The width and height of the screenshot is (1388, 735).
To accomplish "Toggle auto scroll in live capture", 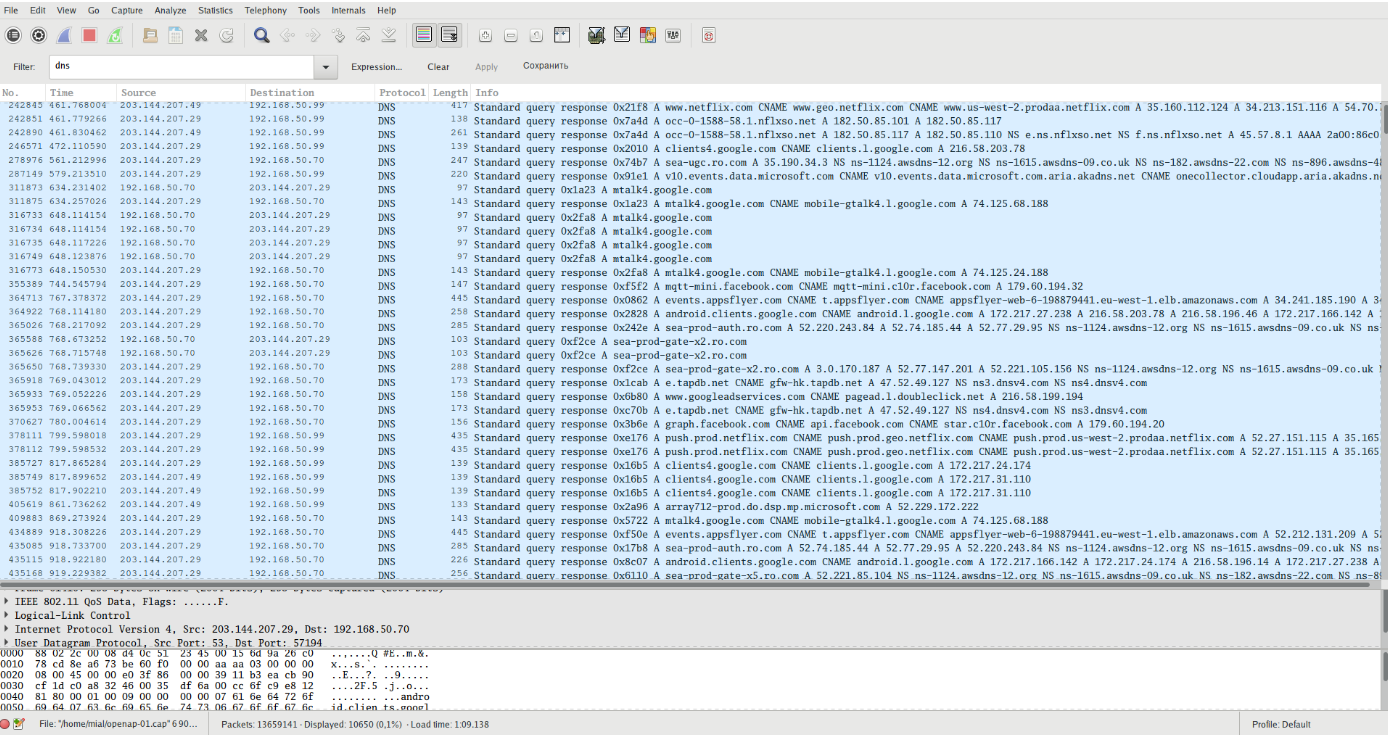I will coord(449,35).
